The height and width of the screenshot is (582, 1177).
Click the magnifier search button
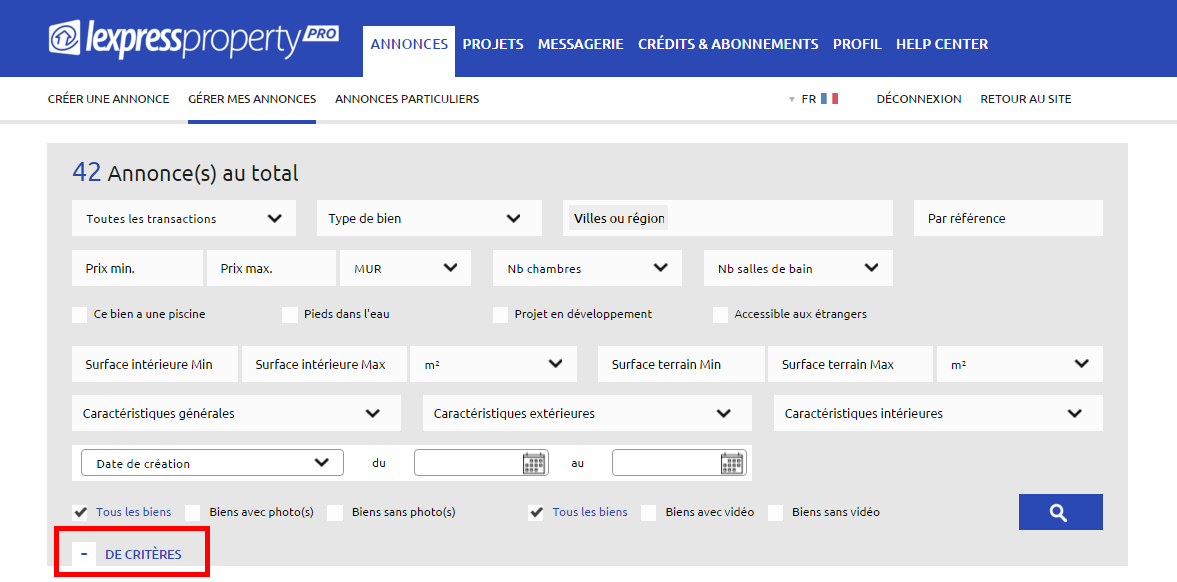[x=1061, y=512]
